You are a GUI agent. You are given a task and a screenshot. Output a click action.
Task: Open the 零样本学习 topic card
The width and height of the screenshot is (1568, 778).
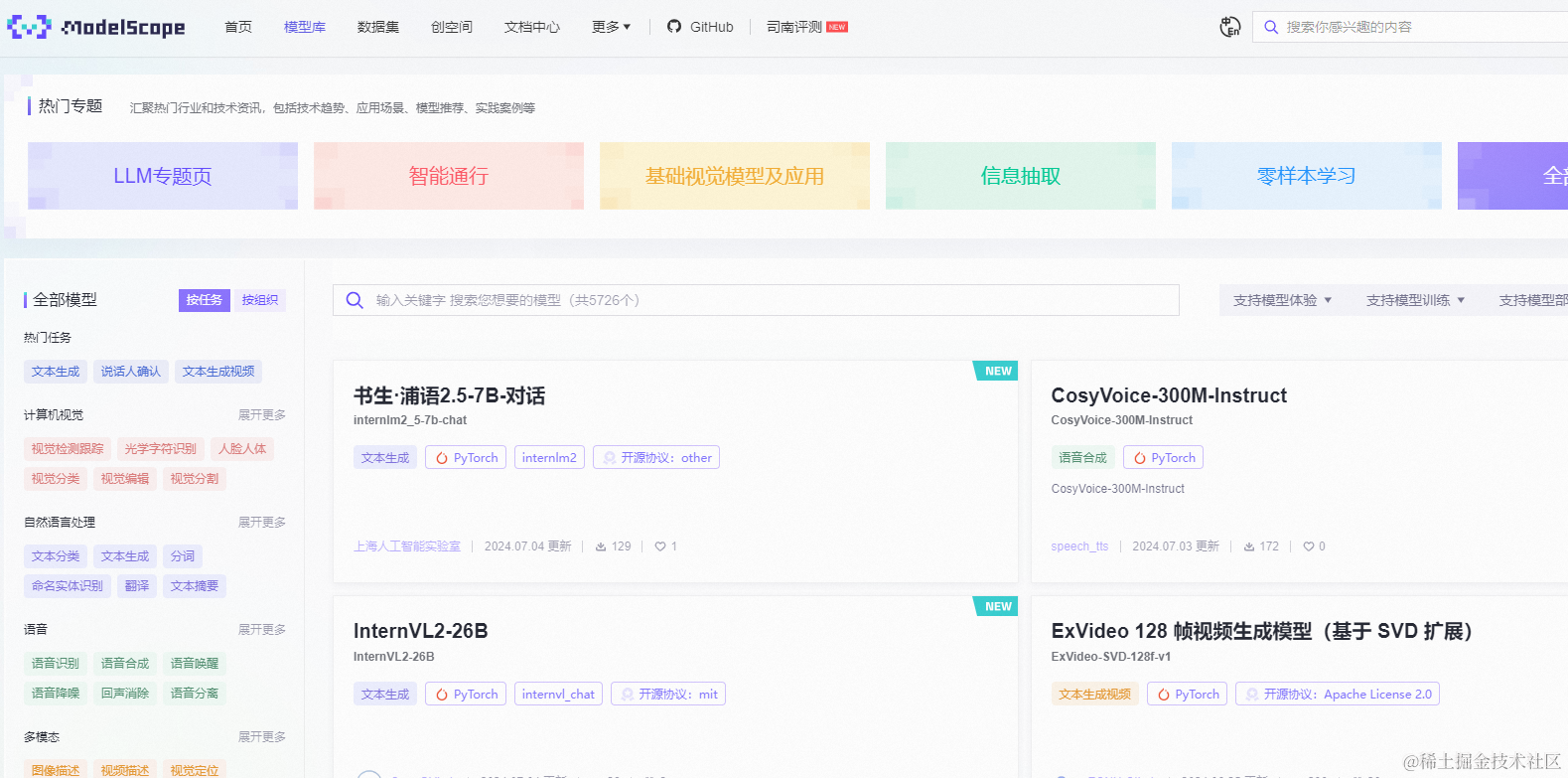(x=1307, y=176)
